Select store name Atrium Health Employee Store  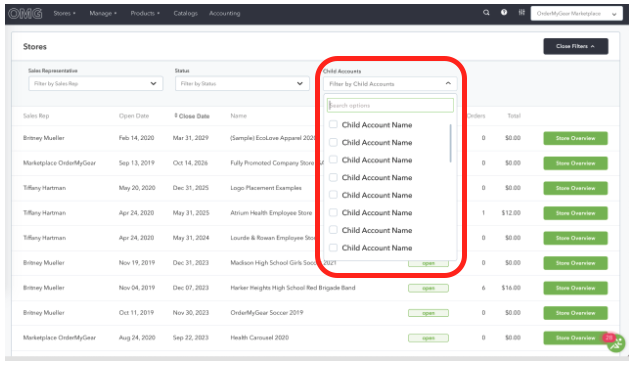(271, 213)
